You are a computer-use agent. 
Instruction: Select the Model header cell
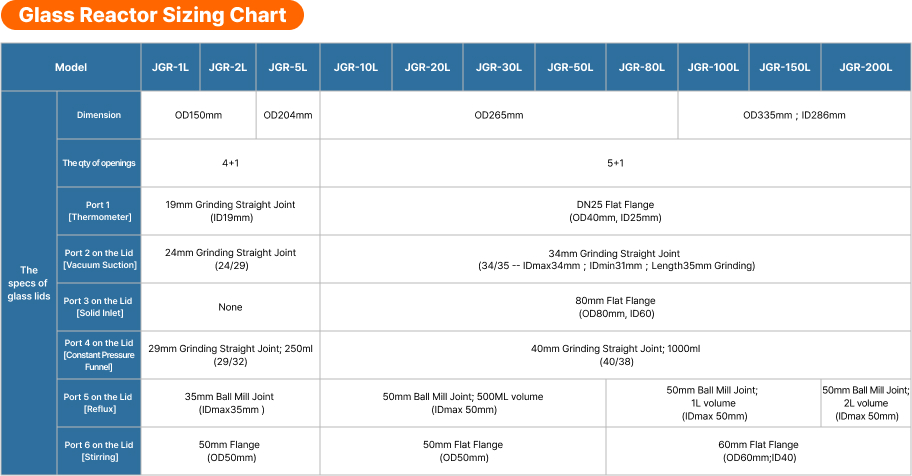[71, 68]
